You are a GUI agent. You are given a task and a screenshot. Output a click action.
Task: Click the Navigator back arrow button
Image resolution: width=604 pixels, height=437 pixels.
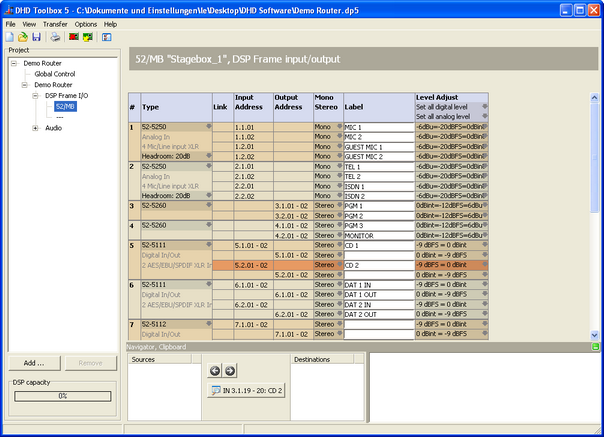click(214, 370)
